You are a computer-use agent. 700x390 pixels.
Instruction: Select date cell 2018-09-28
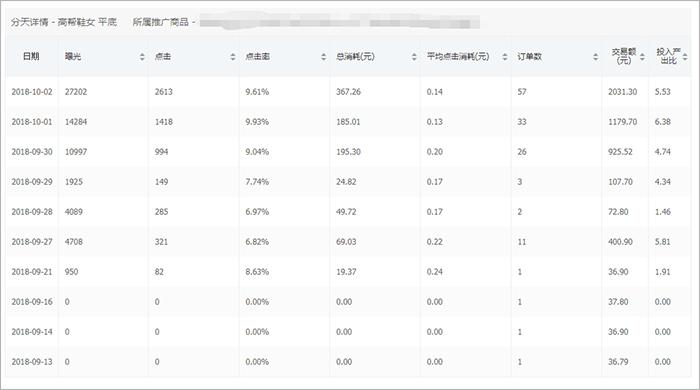click(x=32, y=212)
